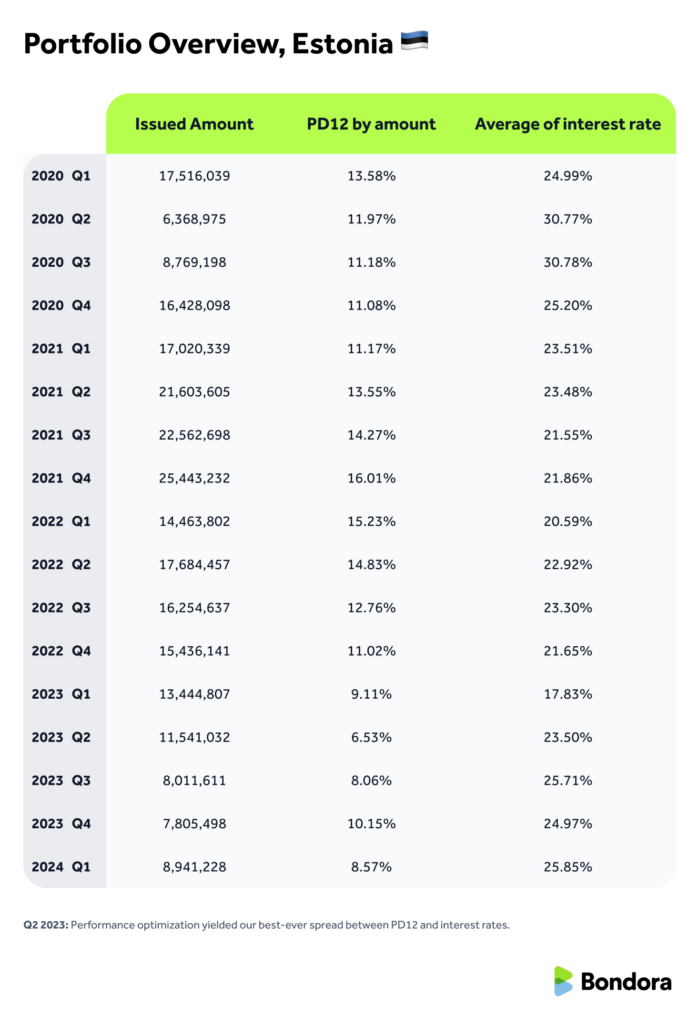Click the 2024 Q1 row label
The height and width of the screenshot is (1024, 699).
tap(61, 867)
